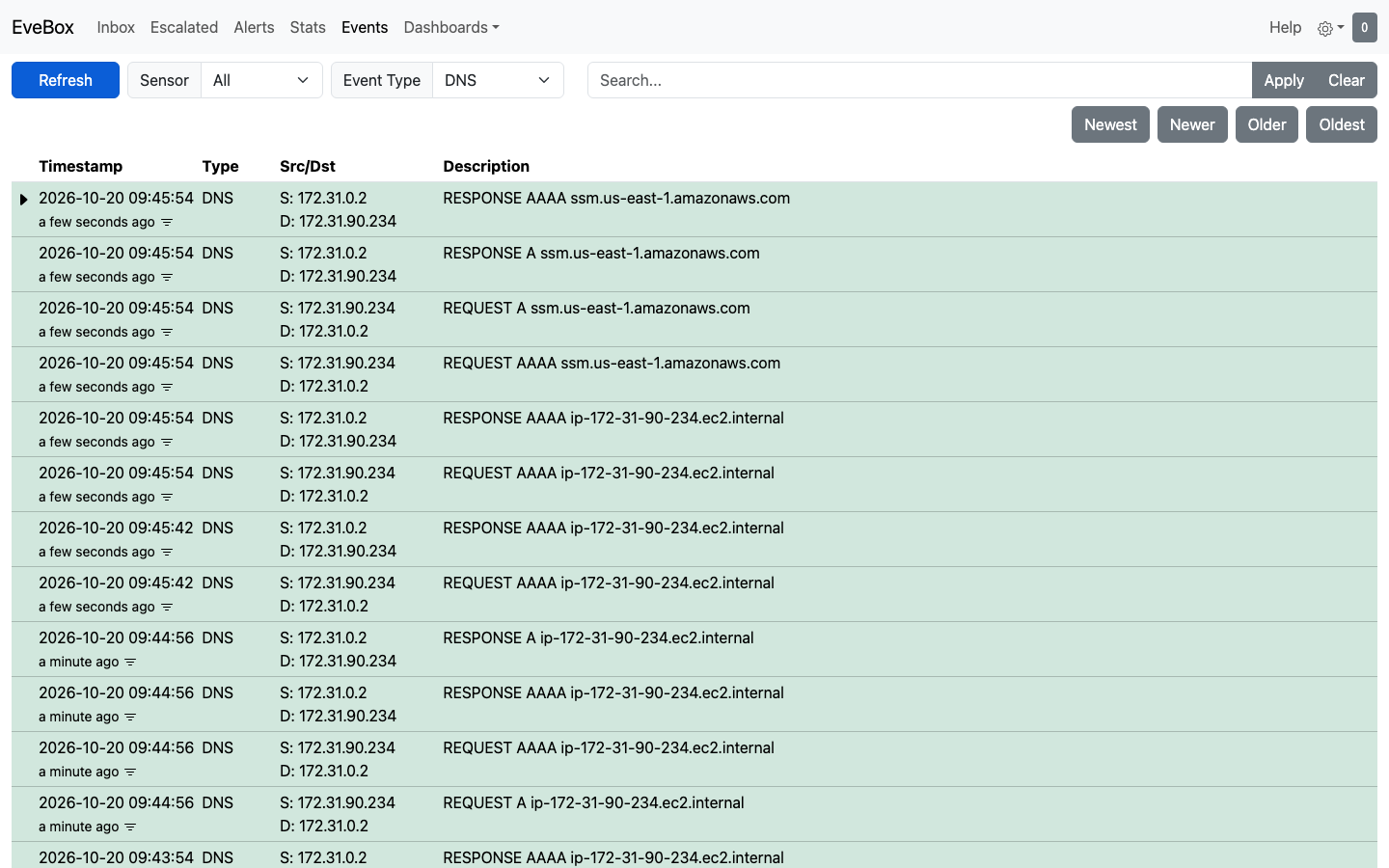The image size is (1389, 868).
Task: Open filter icon for RESPONSE AAAA ssm.us-east-1 event
Action: [x=167, y=223]
